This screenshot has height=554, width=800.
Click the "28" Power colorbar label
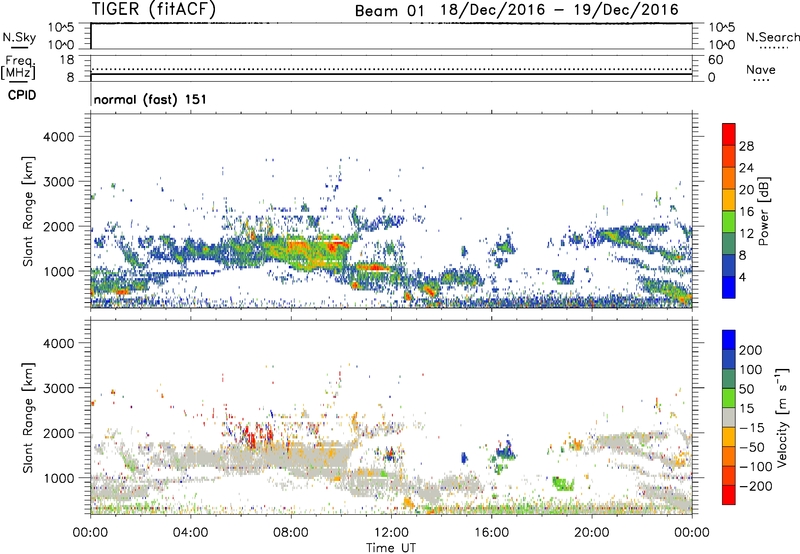746,146
